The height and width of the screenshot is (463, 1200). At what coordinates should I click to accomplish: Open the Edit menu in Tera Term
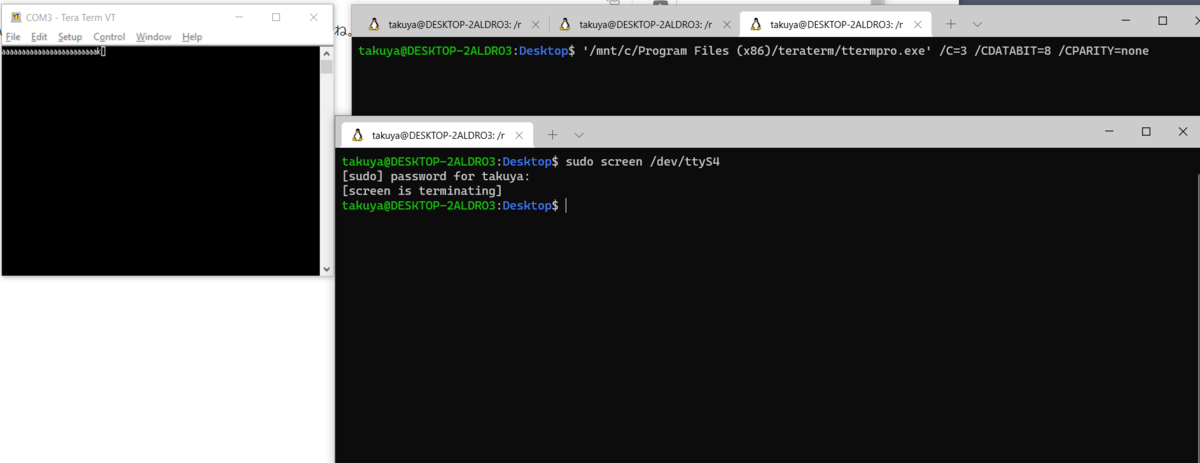[x=39, y=37]
